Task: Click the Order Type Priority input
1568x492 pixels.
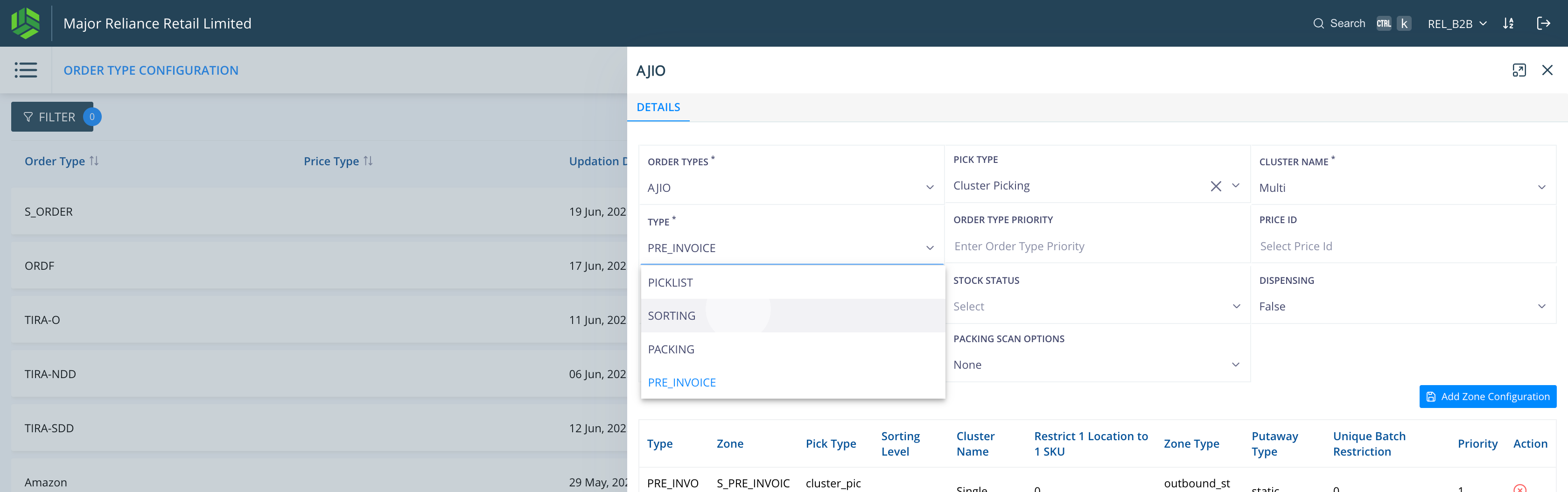Action: pyautogui.click(x=1097, y=246)
